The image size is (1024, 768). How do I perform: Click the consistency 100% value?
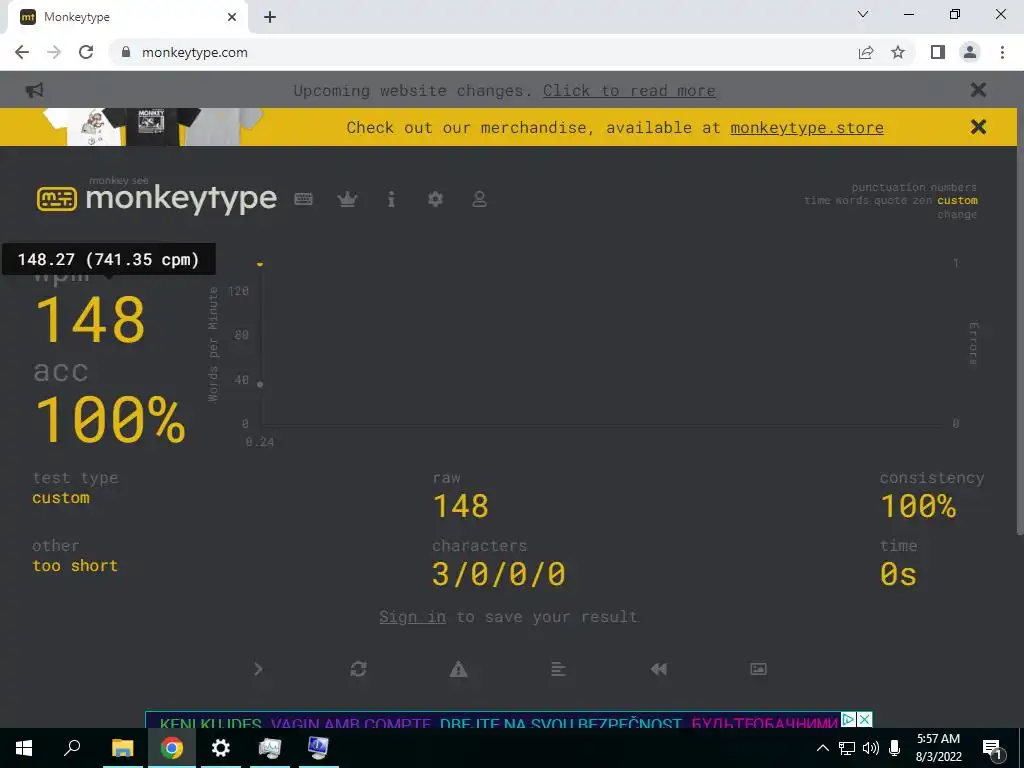pyautogui.click(x=918, y=506)
